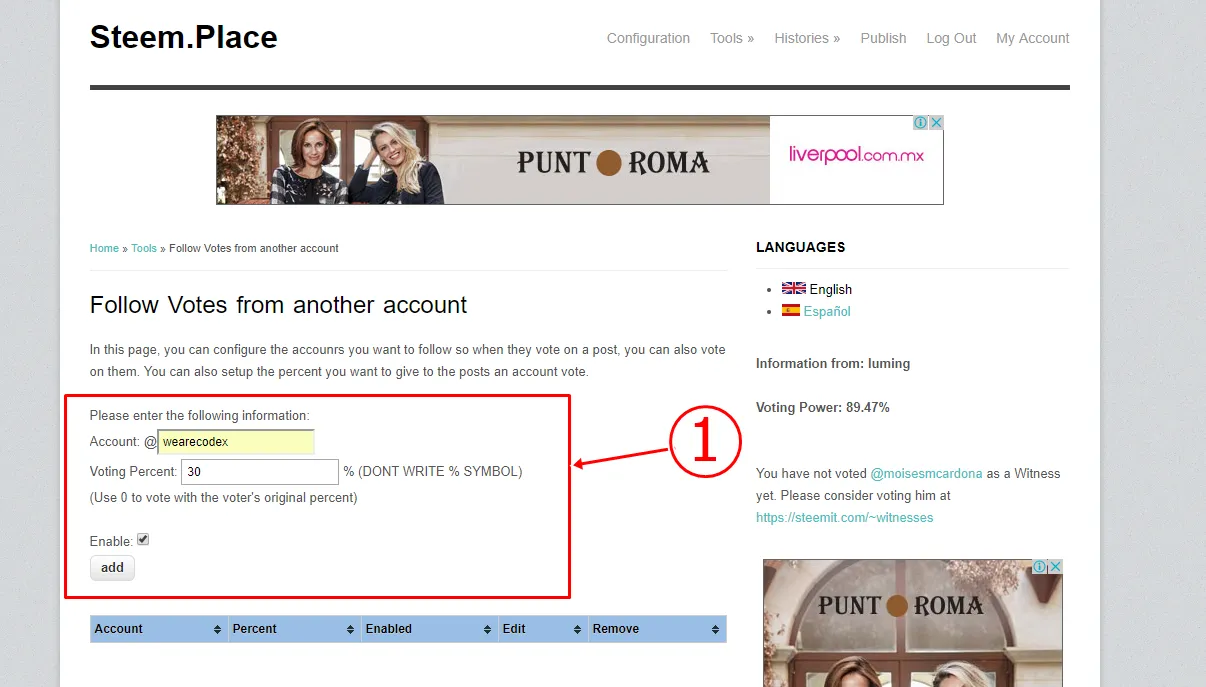Click the Voting Power: 89.47% text
This screenshot has height=687, width=1206.
click(823, 408)
